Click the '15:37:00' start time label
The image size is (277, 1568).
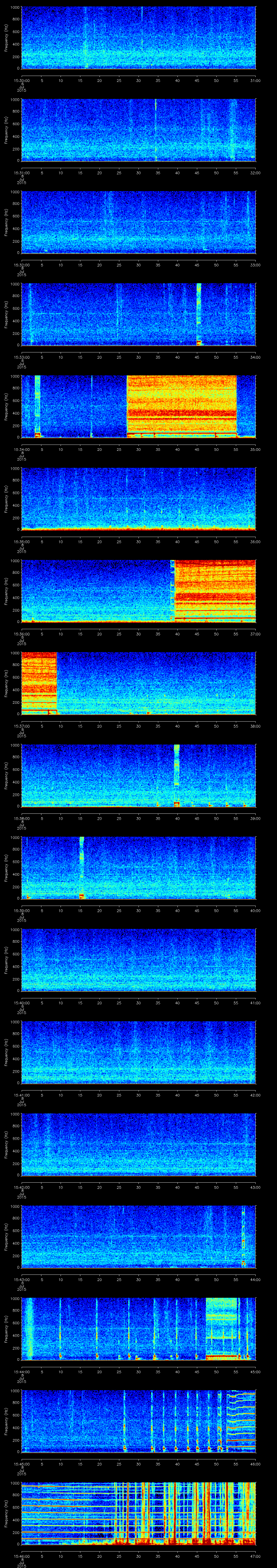coord(22,726)
